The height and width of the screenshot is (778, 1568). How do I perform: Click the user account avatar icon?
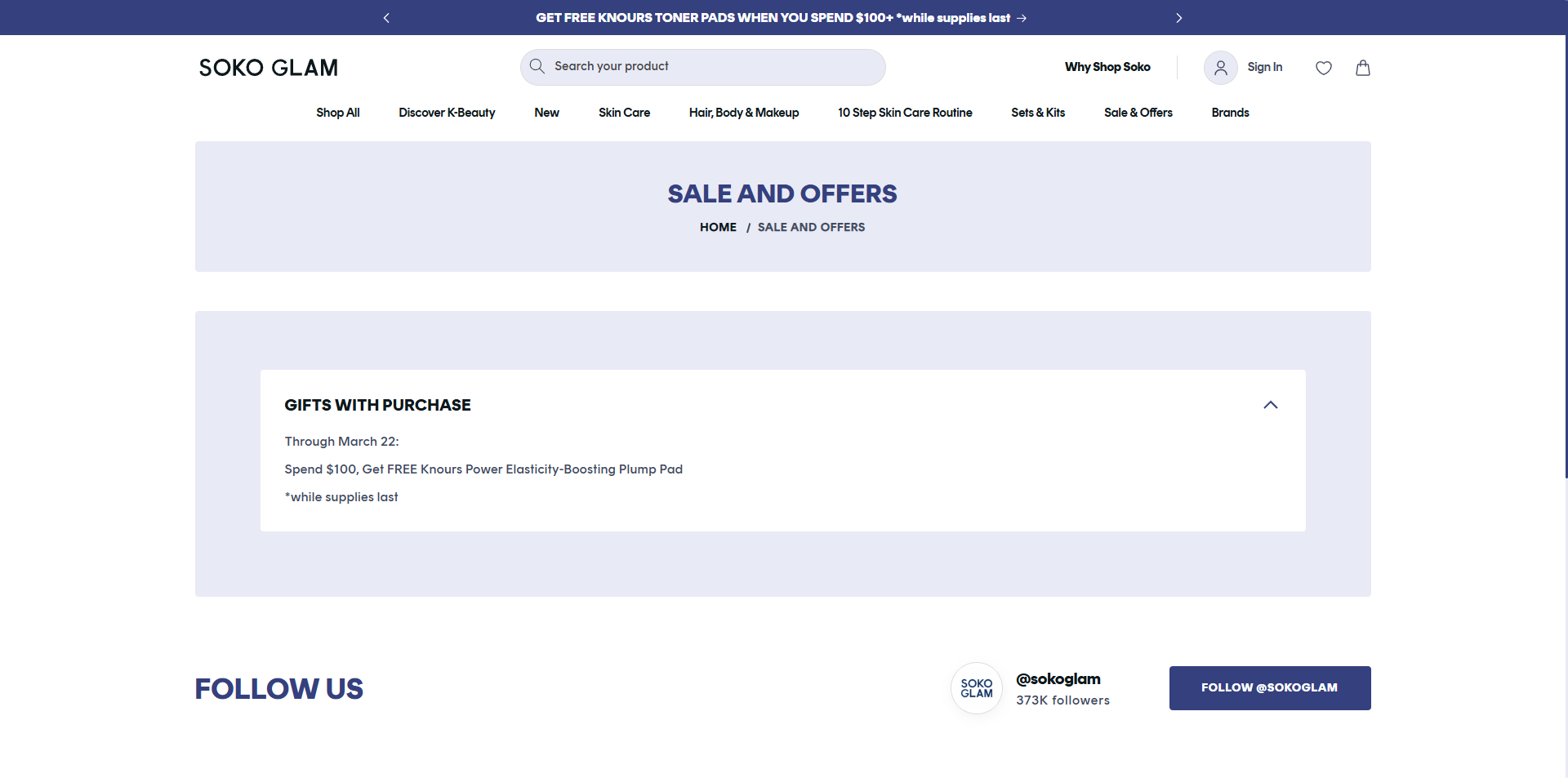[x=1220, y=68]
